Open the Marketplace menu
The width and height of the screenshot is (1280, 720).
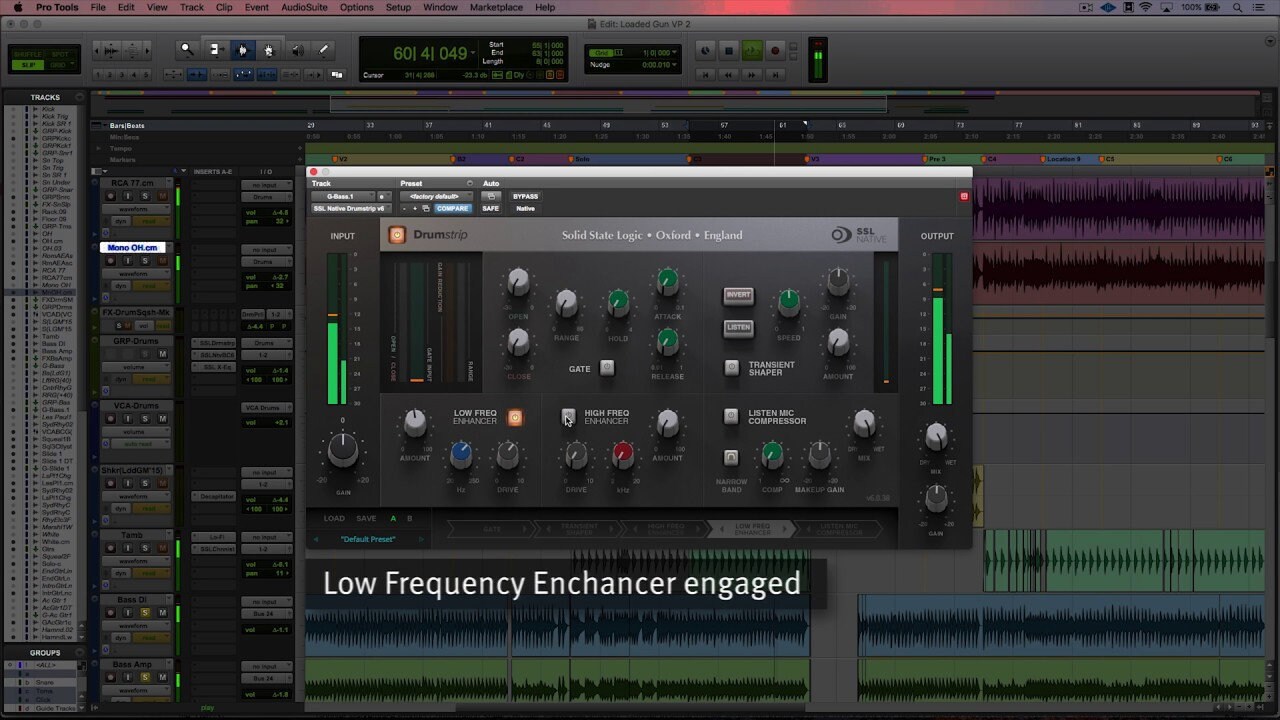496,7
